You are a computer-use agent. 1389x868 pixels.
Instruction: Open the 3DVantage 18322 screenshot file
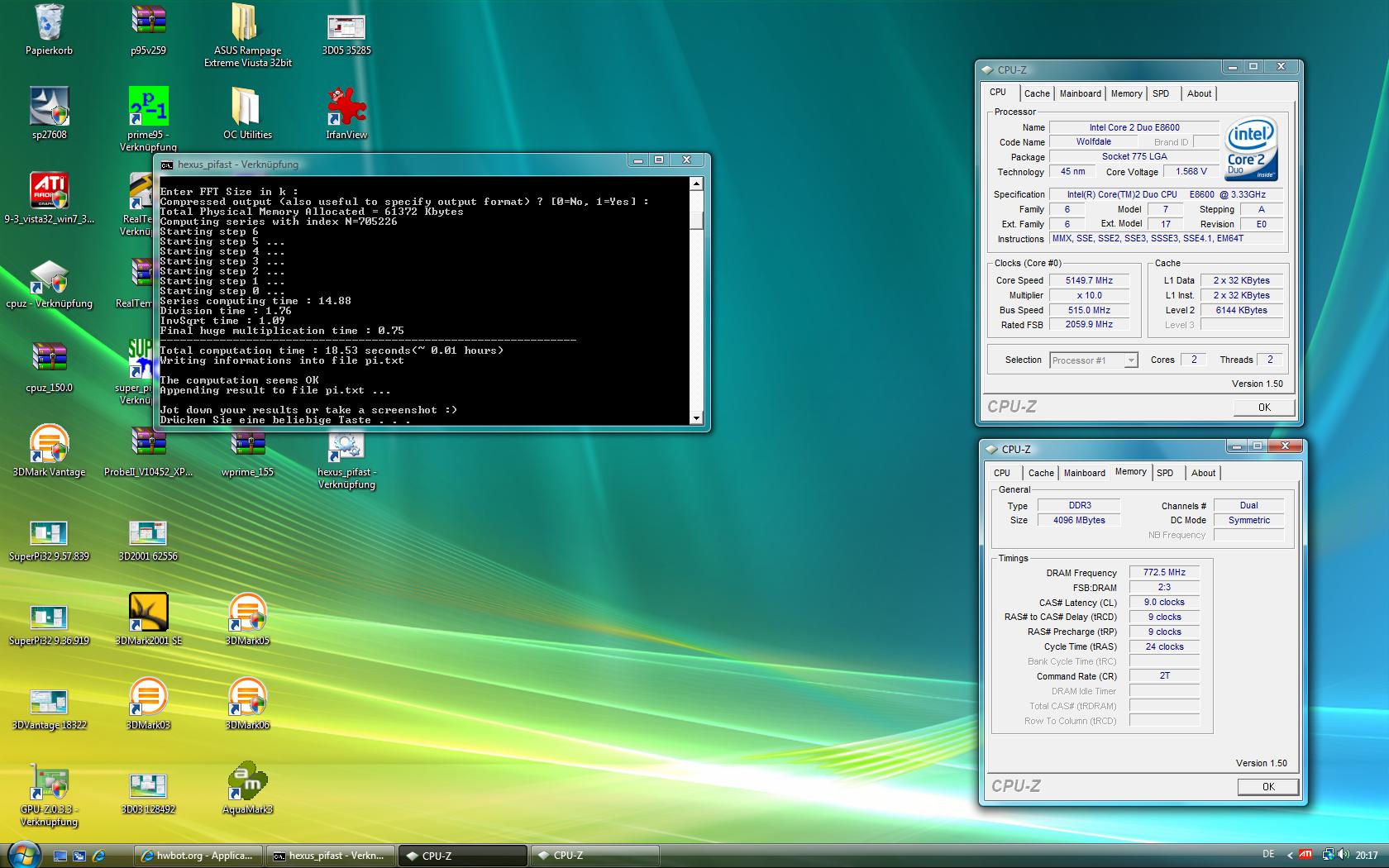point(49,709)
